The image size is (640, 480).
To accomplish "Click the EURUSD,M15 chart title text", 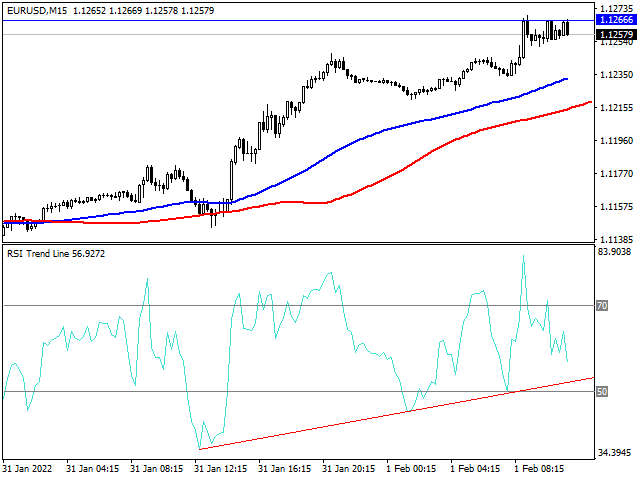I will [37, 11].
